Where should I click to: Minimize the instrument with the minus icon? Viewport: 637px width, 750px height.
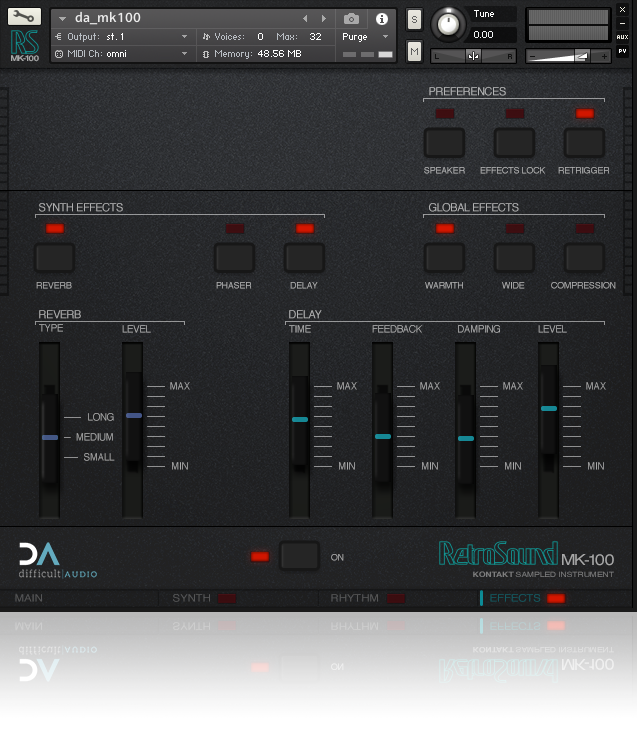click(622, 23)
